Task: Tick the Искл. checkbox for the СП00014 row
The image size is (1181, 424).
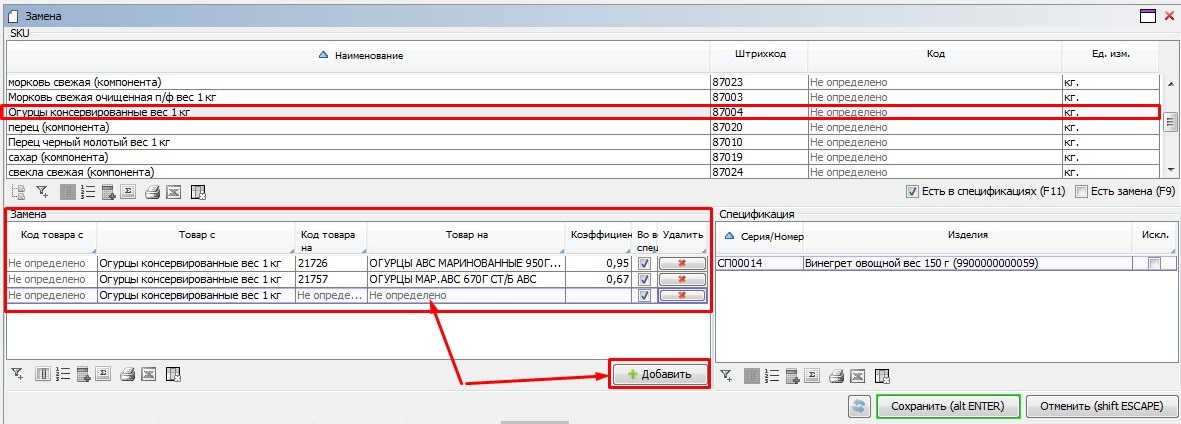Action: (x=1155, y=263)
